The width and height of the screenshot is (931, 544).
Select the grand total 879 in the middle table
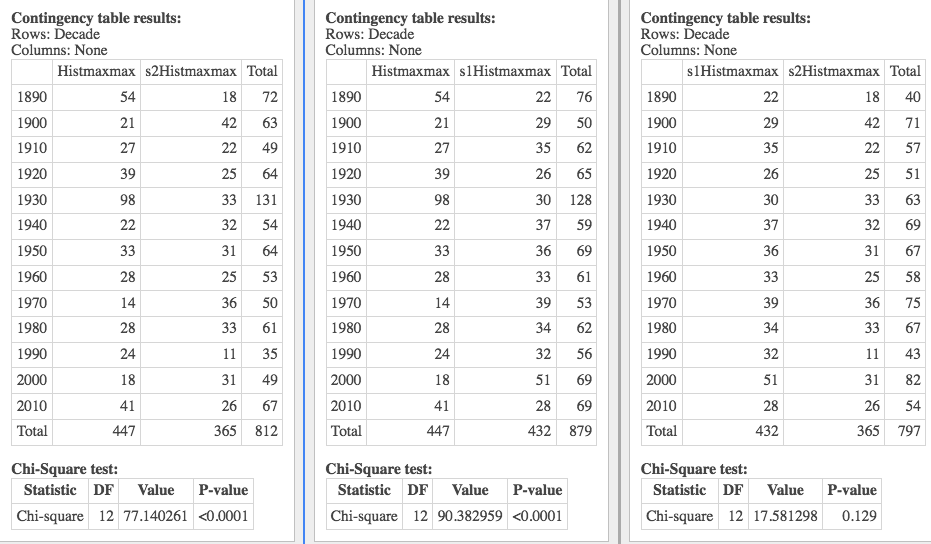577,431
